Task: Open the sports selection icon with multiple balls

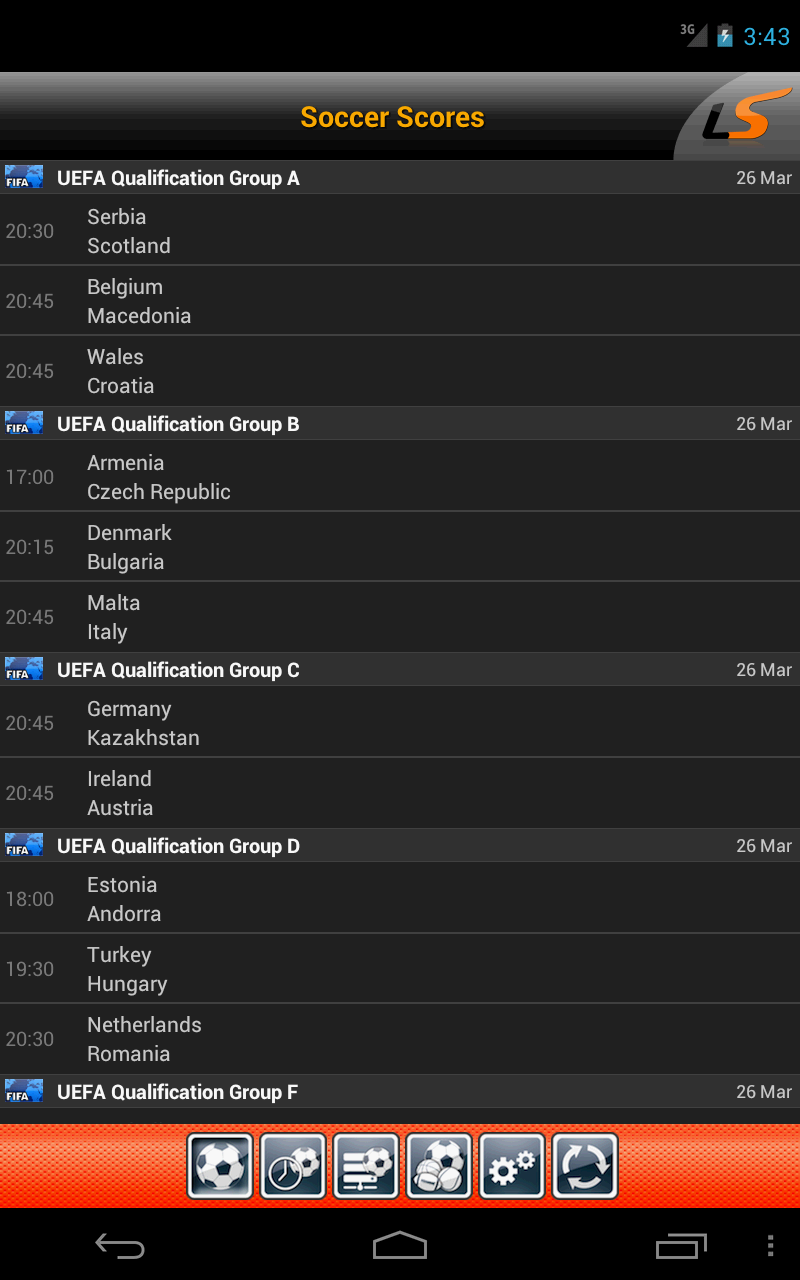Action: pyautogui.click(x=439, y=1165)
